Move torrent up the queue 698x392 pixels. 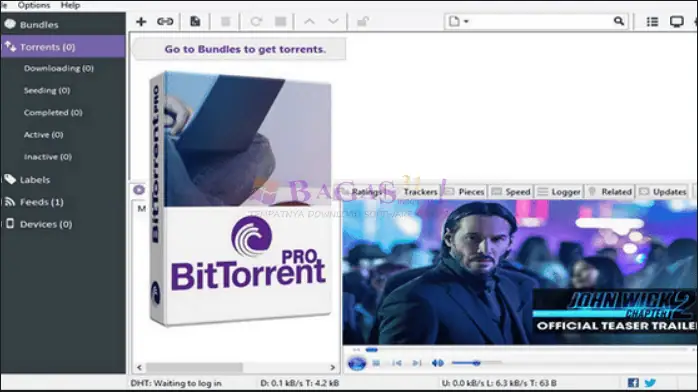(x=309, y=21)
